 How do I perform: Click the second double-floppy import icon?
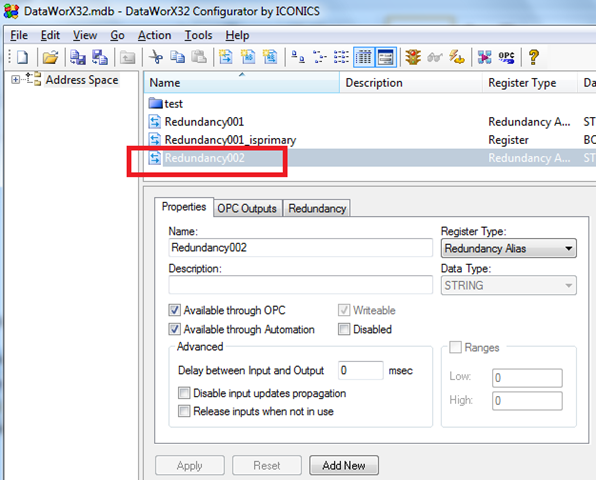(x=100, y=57)
